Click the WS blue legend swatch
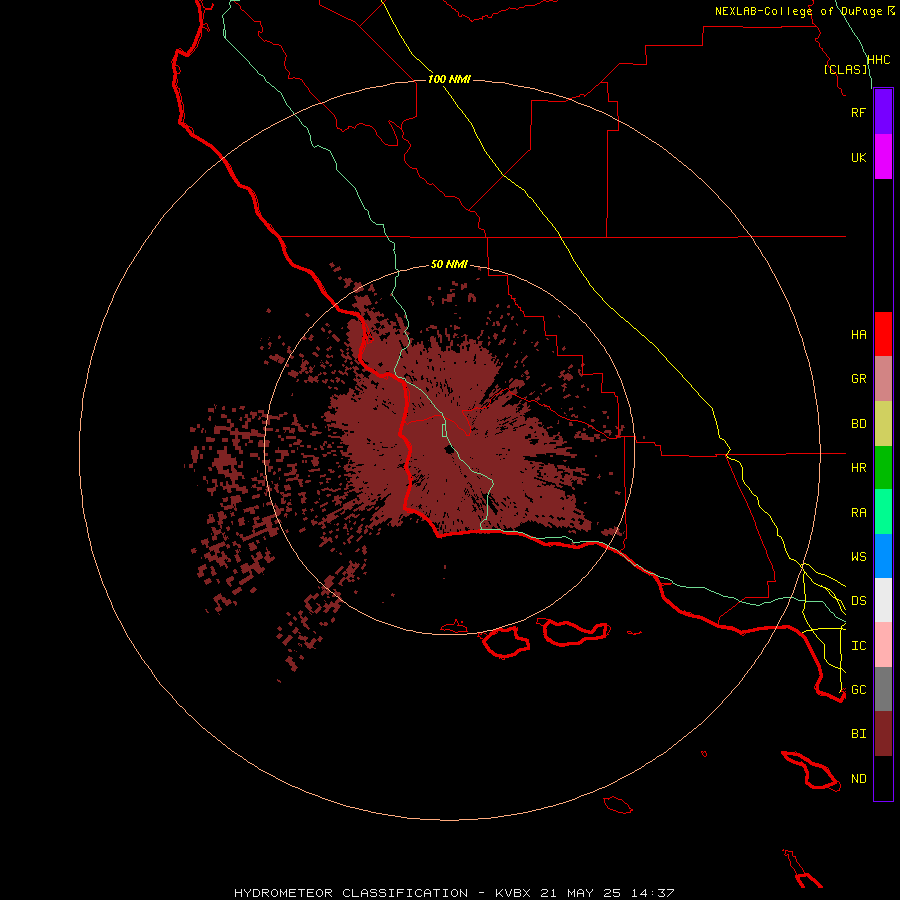The width and height of the screenshot is (900, 900). [x=883, y=556]
